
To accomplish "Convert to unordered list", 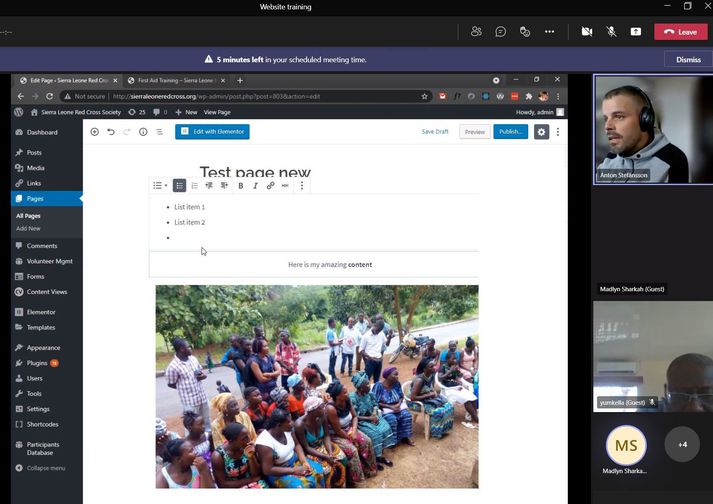I will 180,186.
